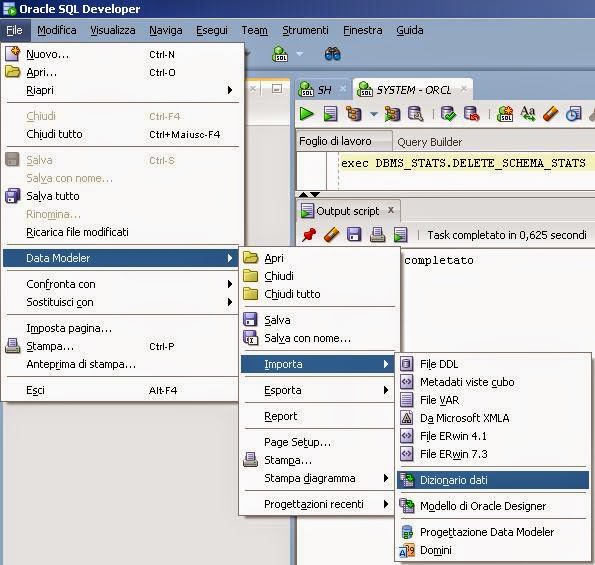Pin the Output script panel with red pin
The height and width of the screenshot is (565, 595).
tap(309, 235)
